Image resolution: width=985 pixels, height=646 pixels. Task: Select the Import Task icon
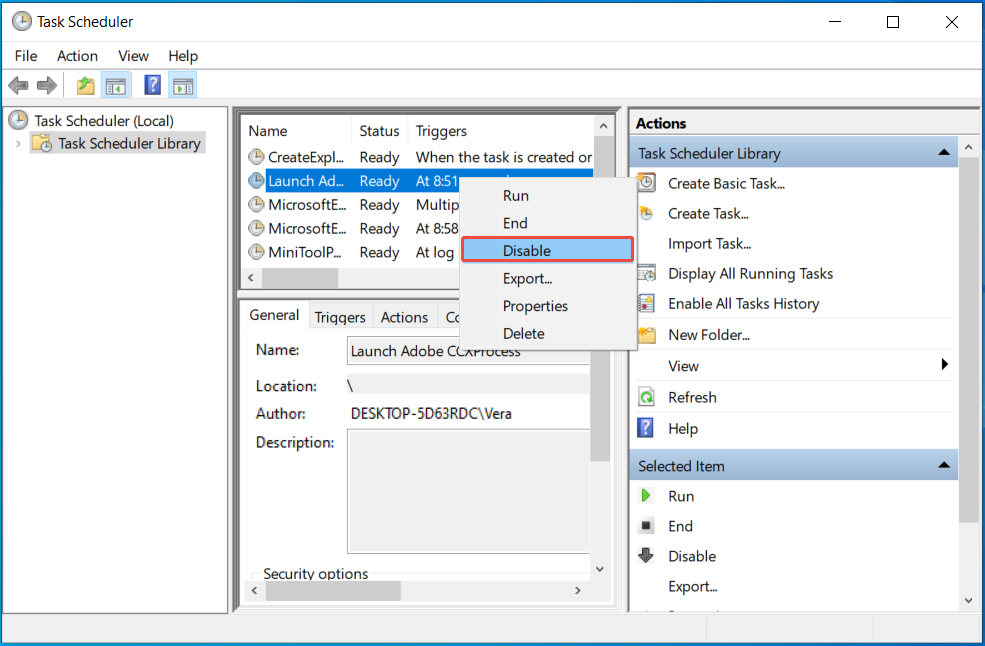647,243
